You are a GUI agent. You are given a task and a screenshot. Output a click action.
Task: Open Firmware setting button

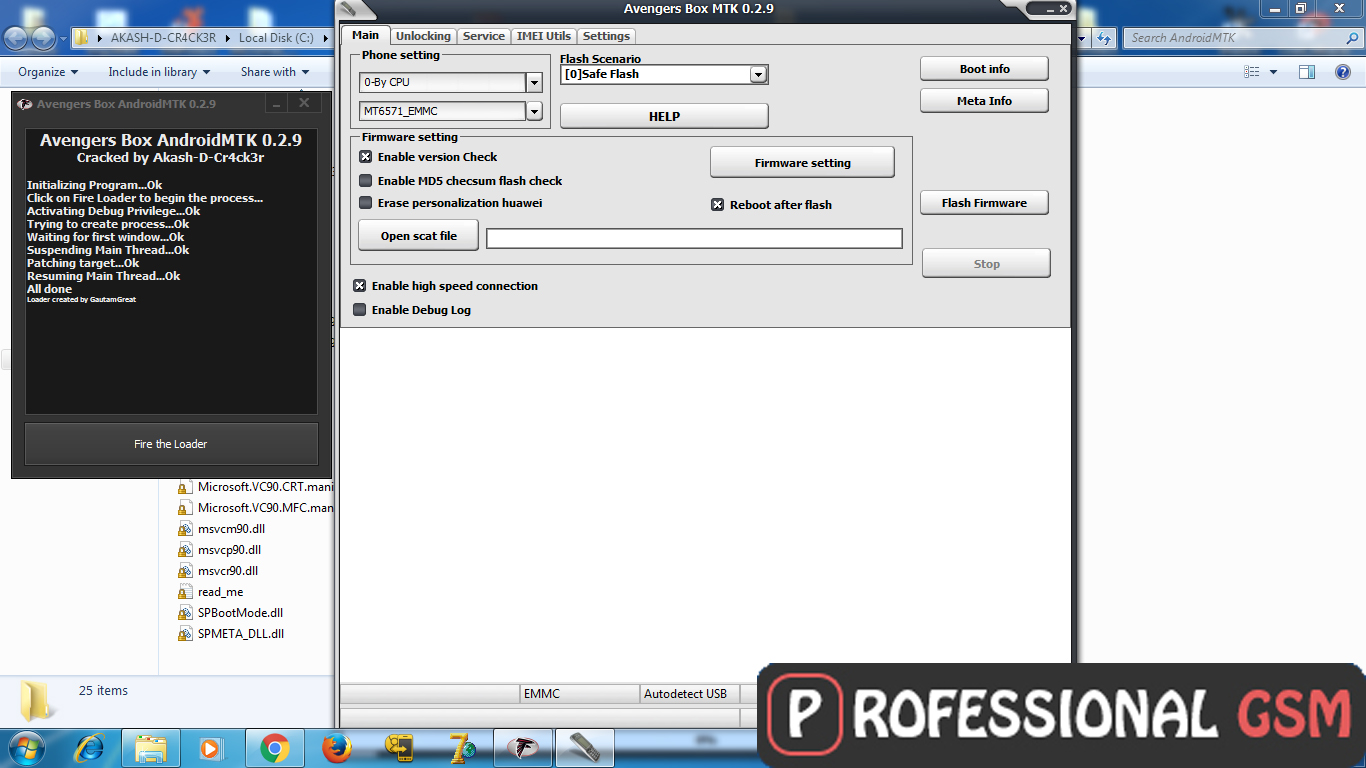click(x=802, y=163)
